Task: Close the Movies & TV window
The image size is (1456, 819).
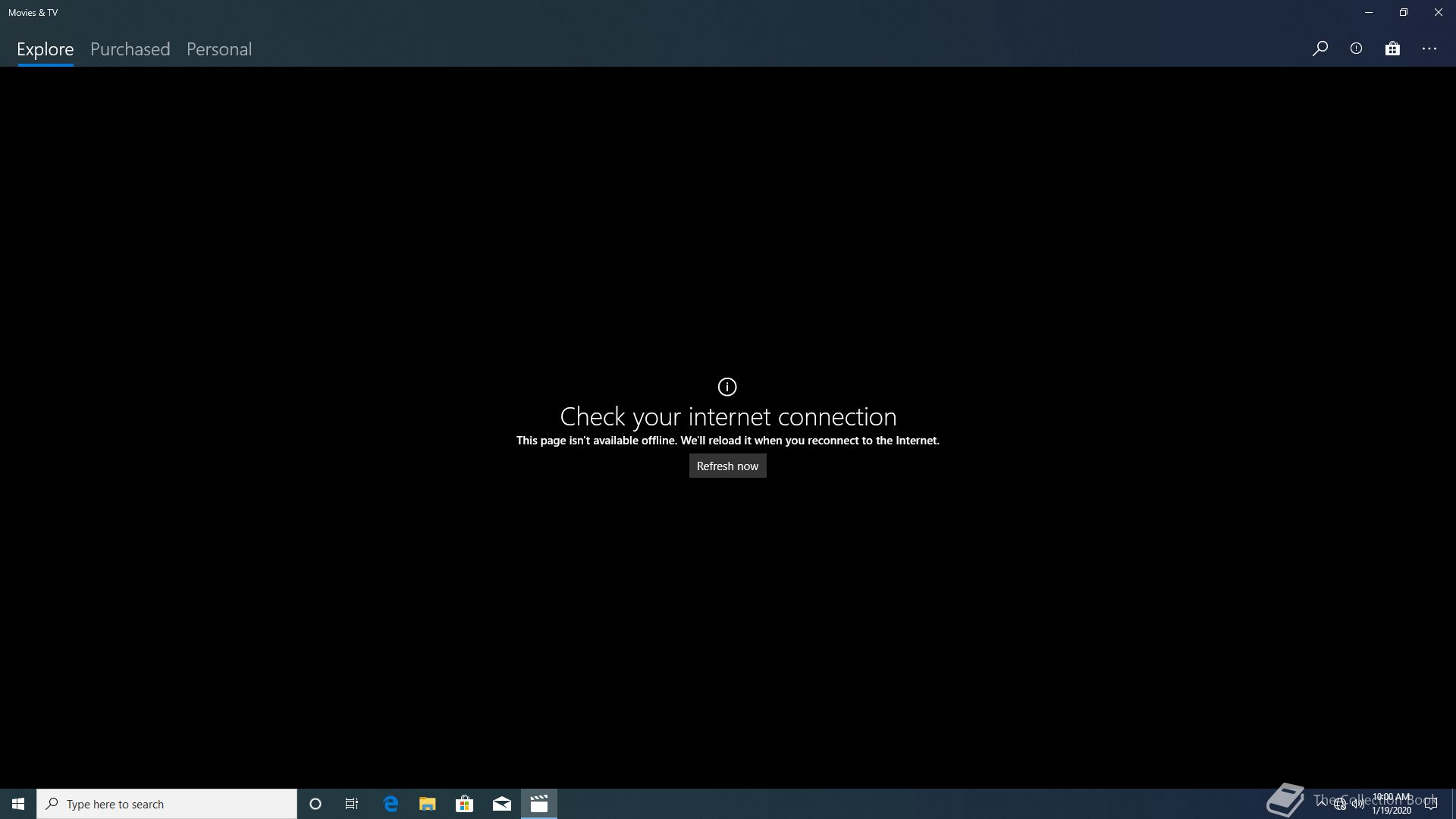Action: 1439,12
